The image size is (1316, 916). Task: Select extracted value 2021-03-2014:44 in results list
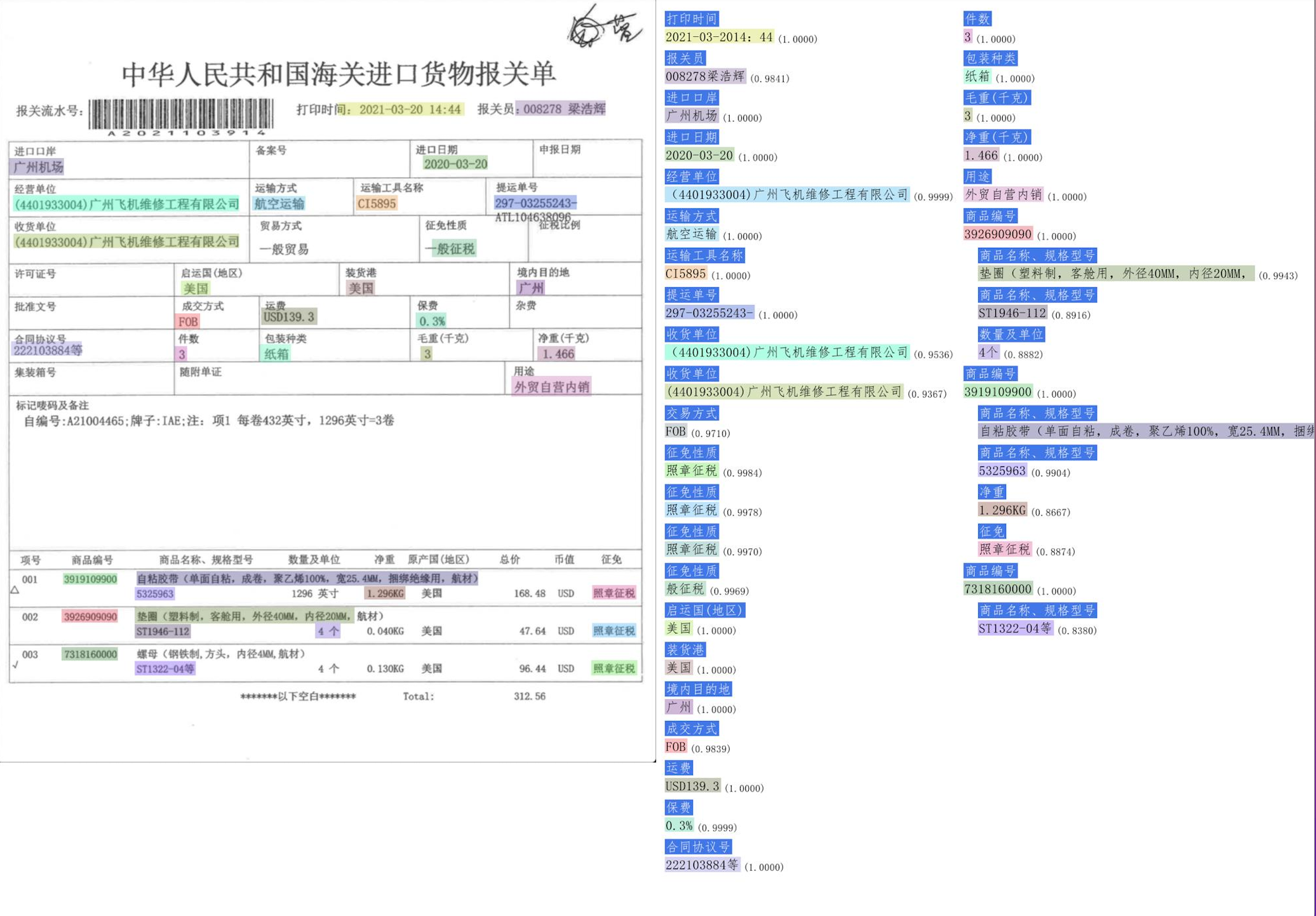point(719,37)
